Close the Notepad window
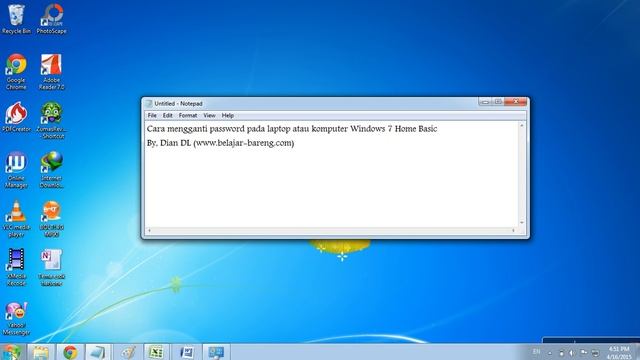 (516, 102)
